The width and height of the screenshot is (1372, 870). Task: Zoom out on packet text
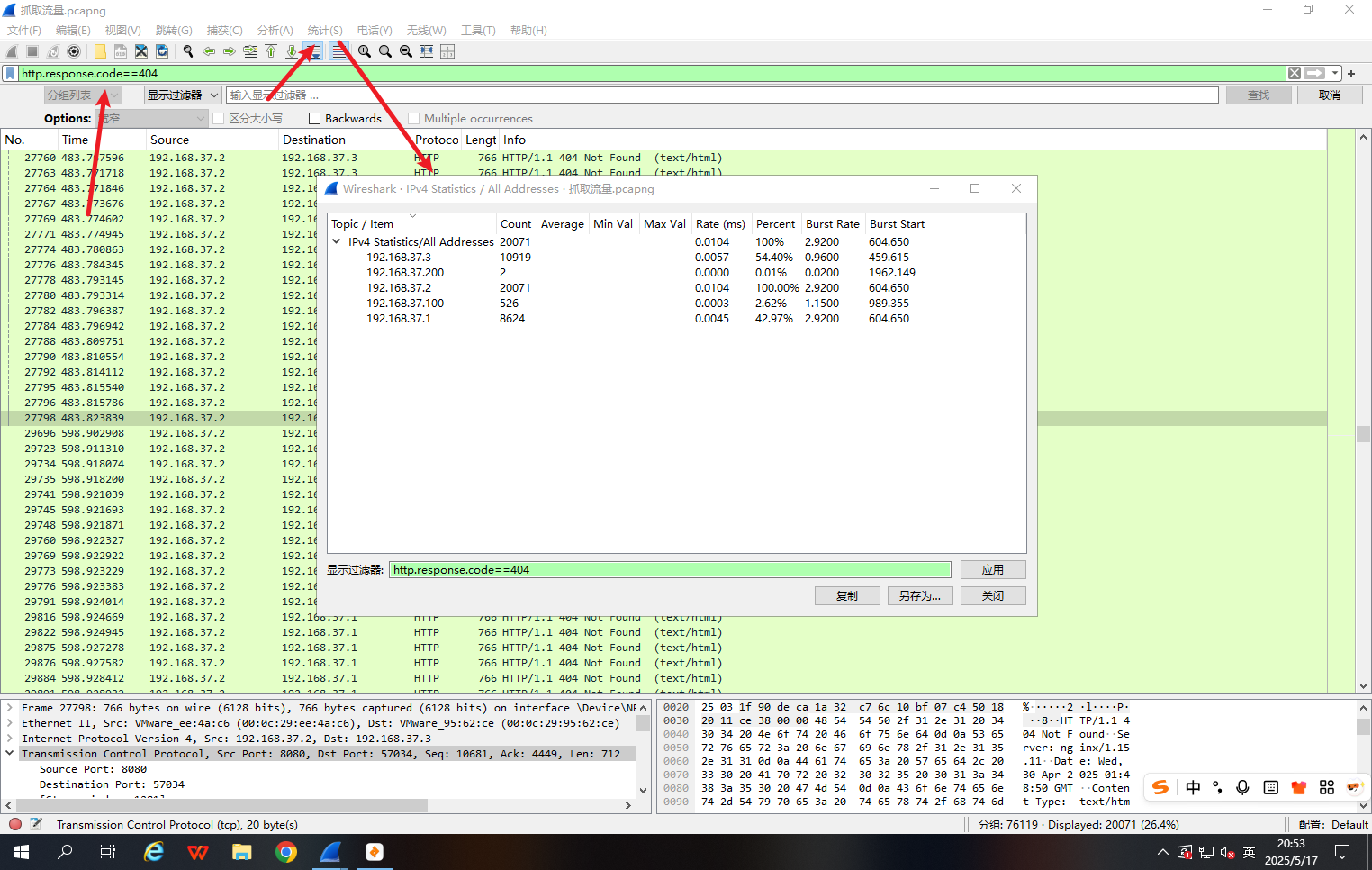385,51
